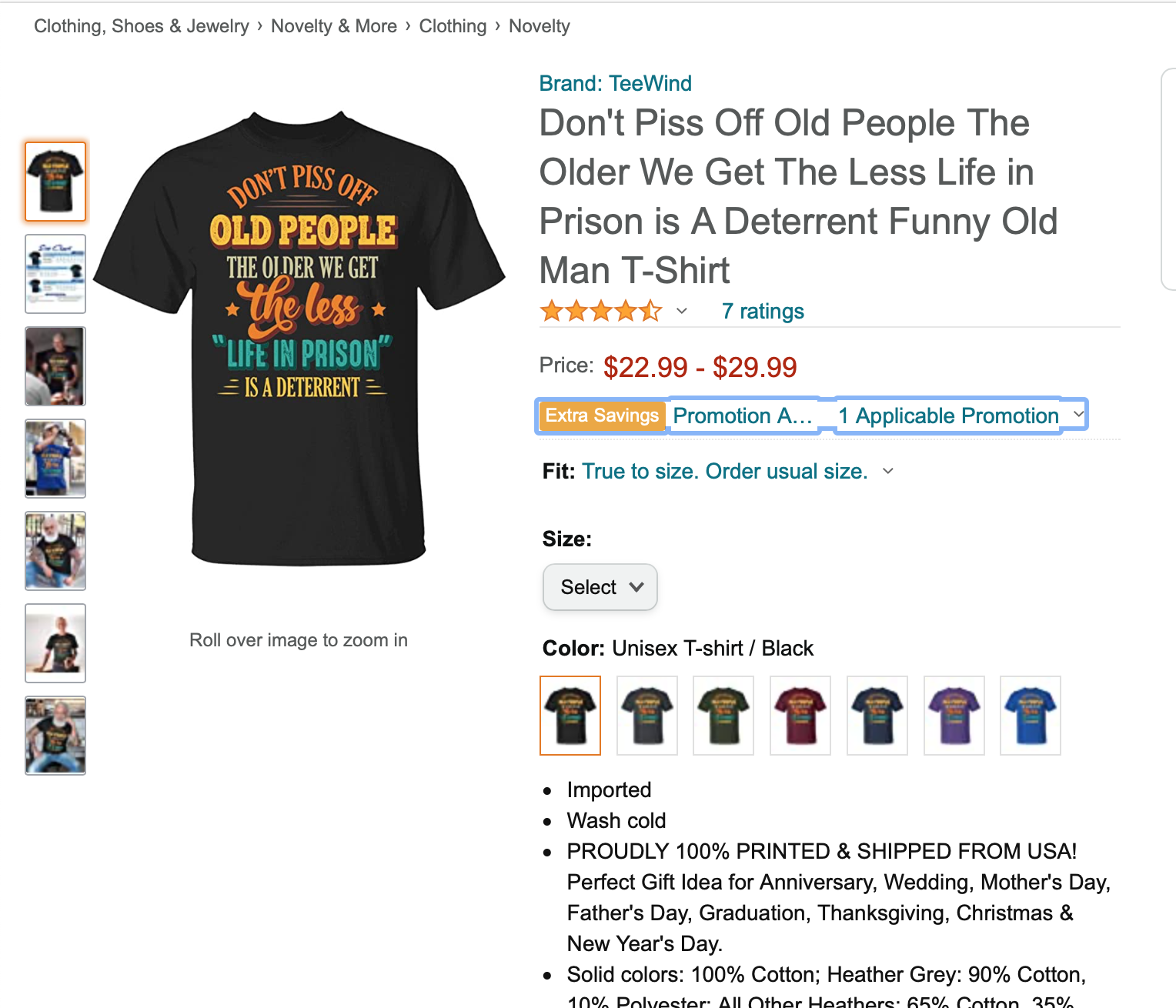Click the Extra Savings badge
1176x1008 pixels.
(602, 416)
